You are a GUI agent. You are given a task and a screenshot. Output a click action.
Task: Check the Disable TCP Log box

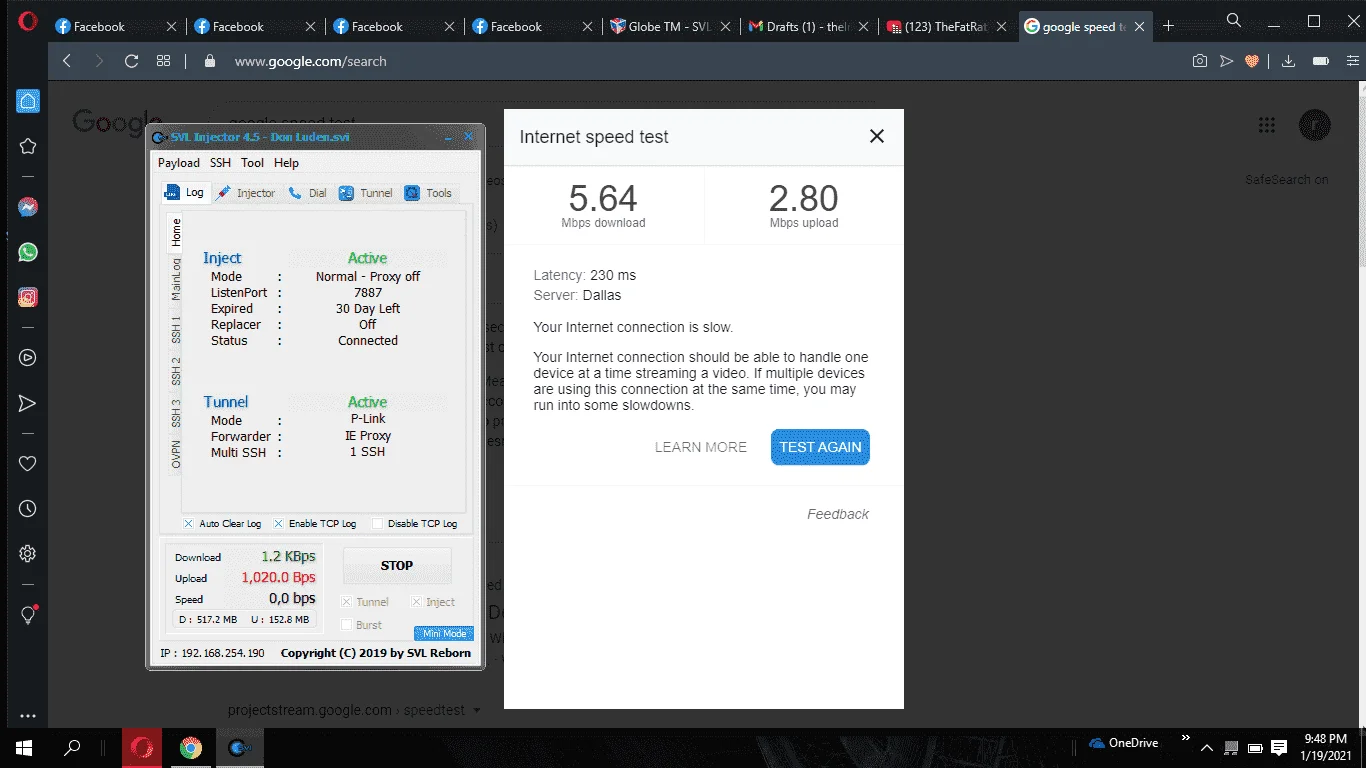tap(377, 523)
